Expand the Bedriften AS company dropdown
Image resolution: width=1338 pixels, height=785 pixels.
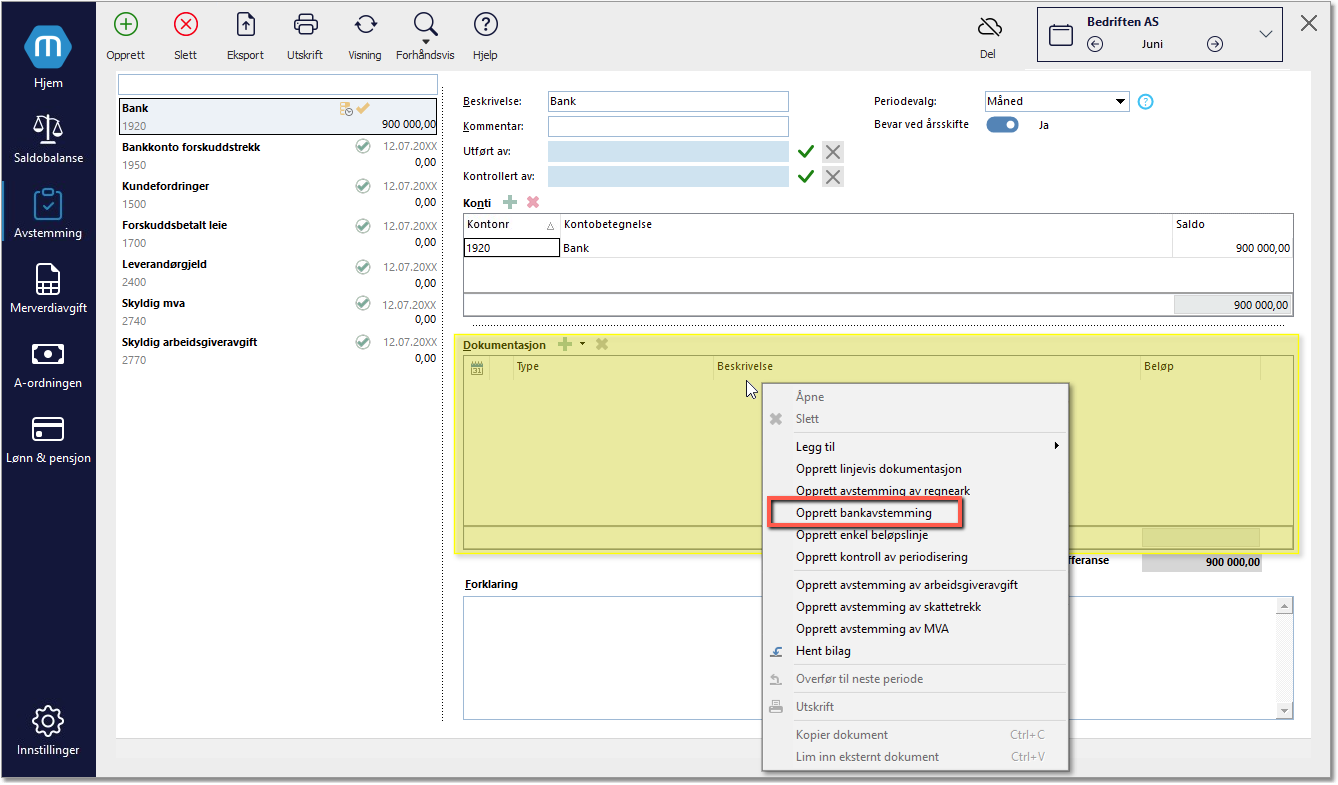pyautogui.click(x=1266, y=34)
